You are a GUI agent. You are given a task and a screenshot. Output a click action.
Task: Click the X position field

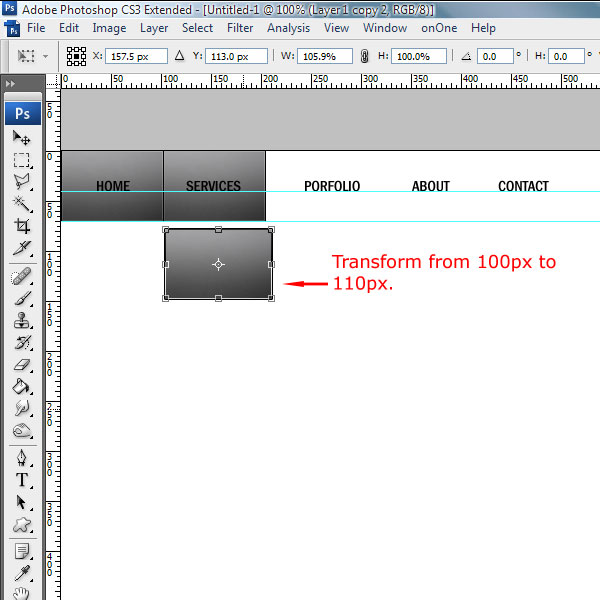(x=136, y=56)
